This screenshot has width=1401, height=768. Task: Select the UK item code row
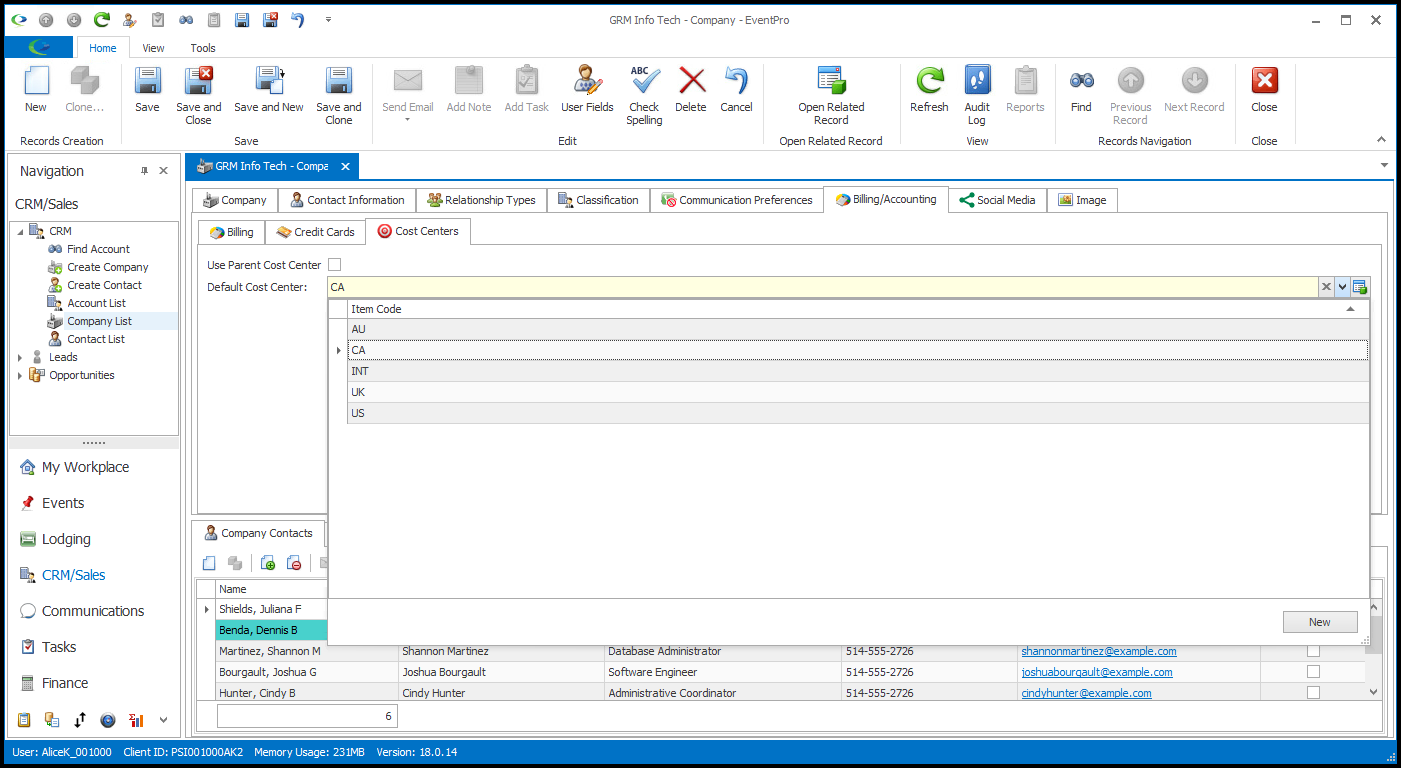point(858,392)
